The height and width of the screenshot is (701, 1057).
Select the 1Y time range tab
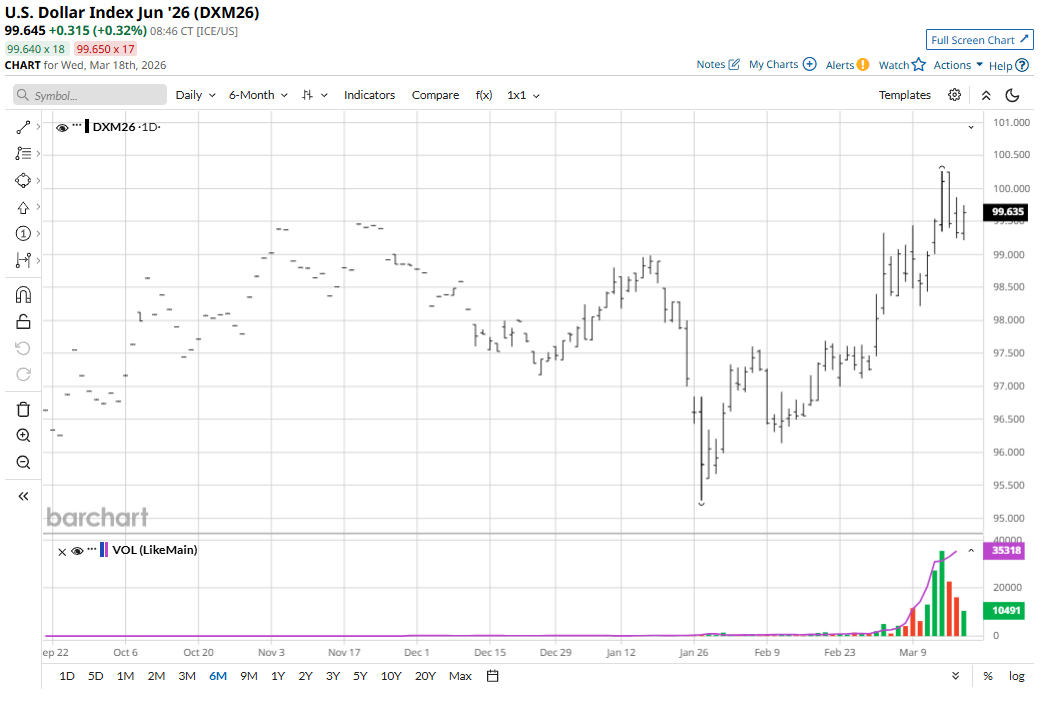278,676
